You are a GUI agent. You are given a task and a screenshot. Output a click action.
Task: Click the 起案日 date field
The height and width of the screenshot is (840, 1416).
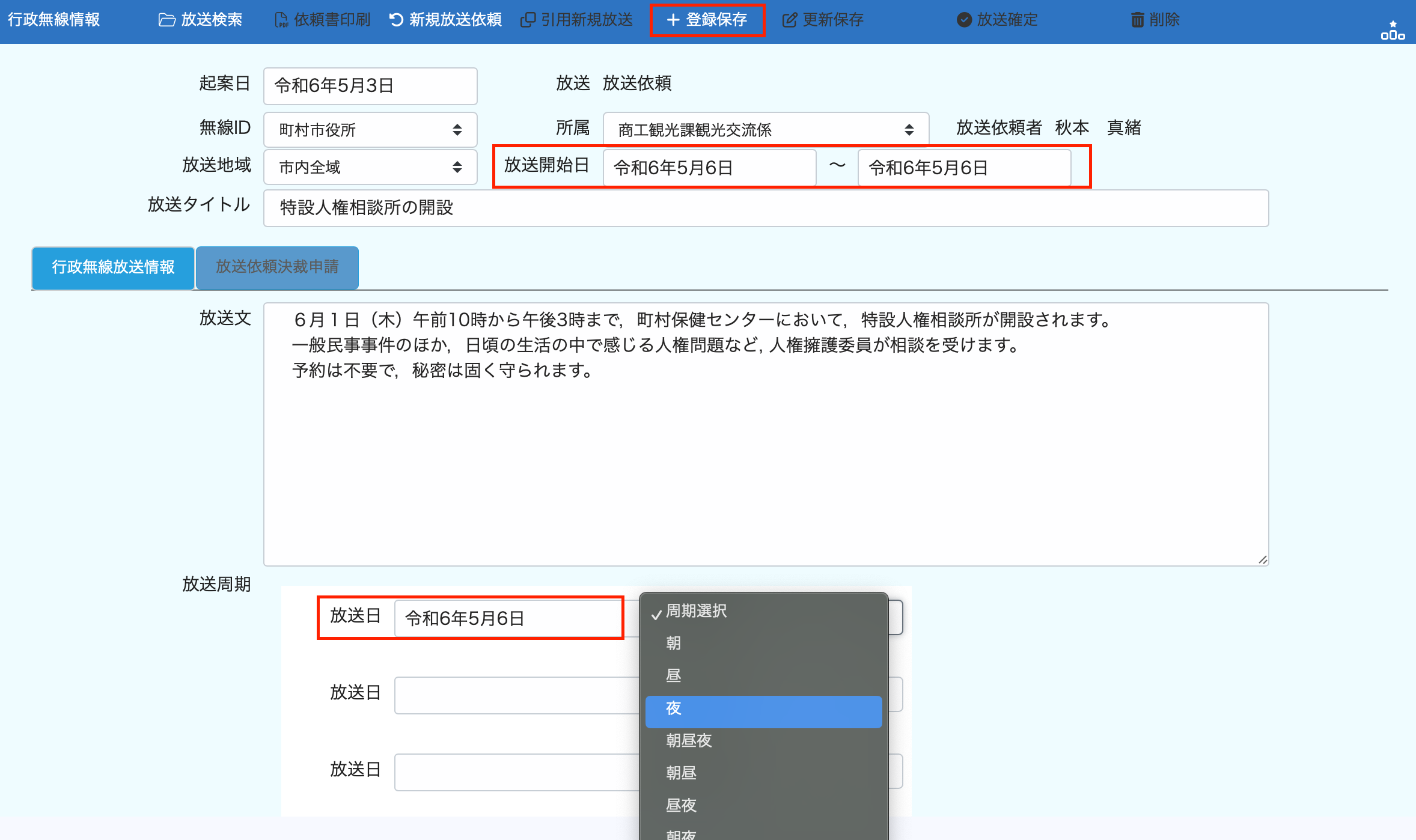click(370, 86)
